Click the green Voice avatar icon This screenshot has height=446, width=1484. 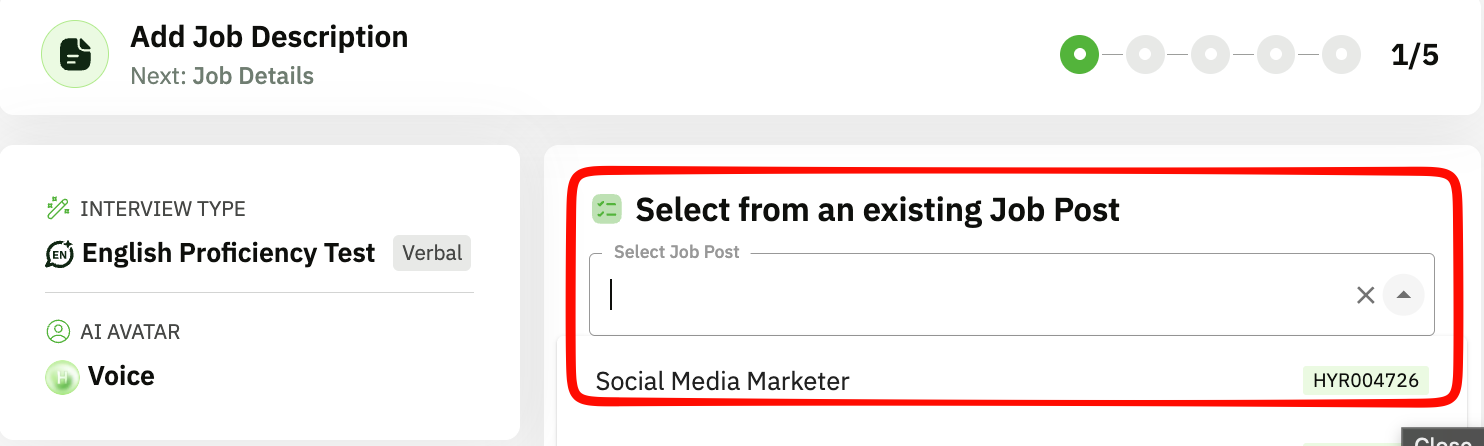point(62,377)
